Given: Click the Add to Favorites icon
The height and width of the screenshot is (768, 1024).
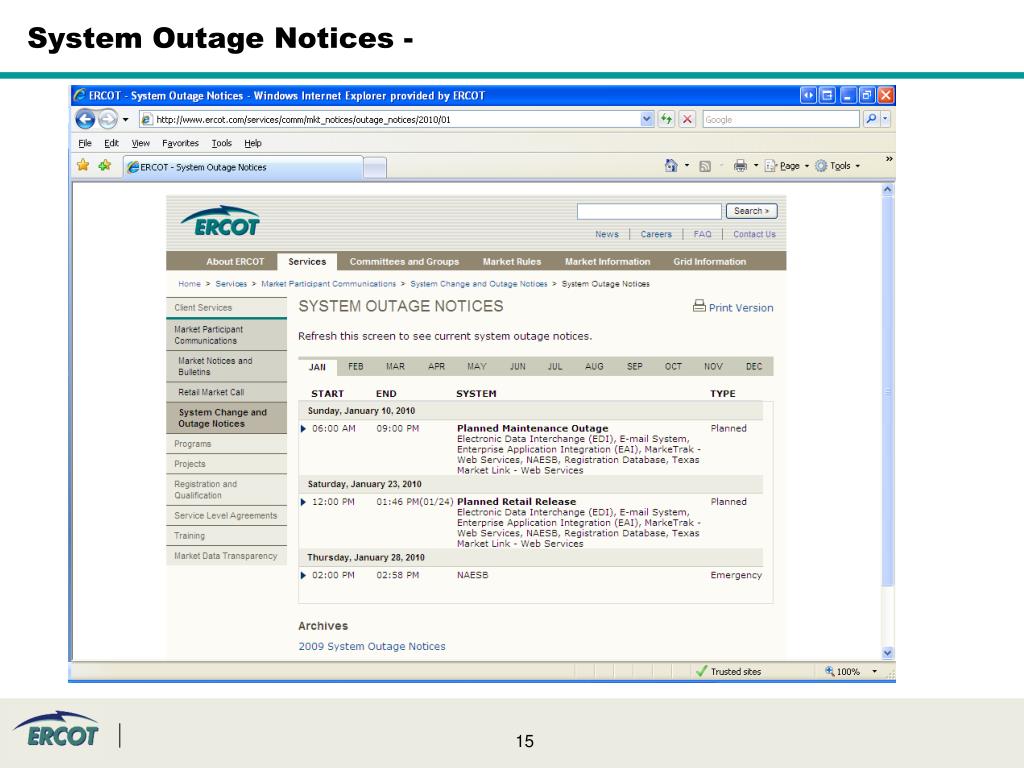Looking at the screenshot, I should point(105,165).
